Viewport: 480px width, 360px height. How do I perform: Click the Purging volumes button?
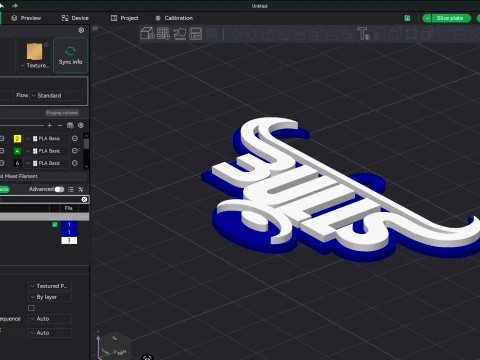point(62,113)
